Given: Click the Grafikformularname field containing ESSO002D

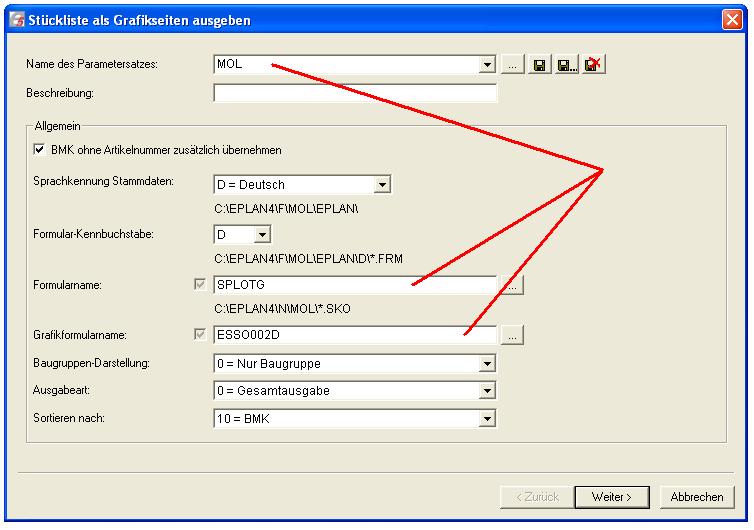Looking at the screenshot, I should [355, 335].
